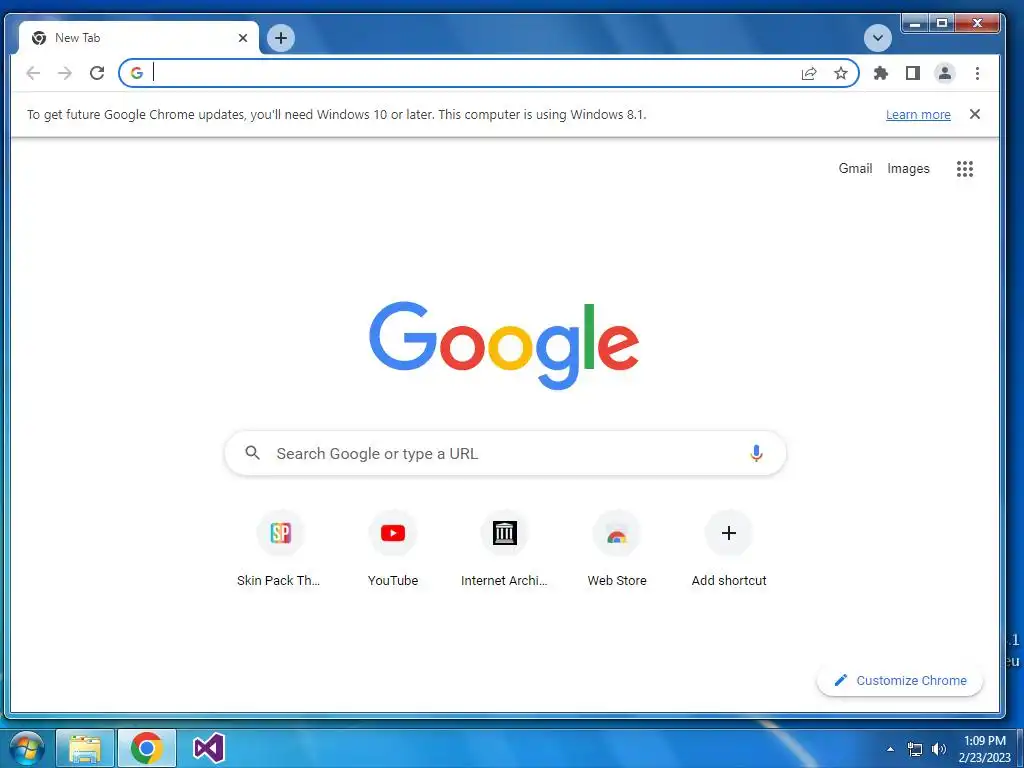Screen dimensions: 1024x768
Task: Click the Google logo
Action: coord(504,345)
